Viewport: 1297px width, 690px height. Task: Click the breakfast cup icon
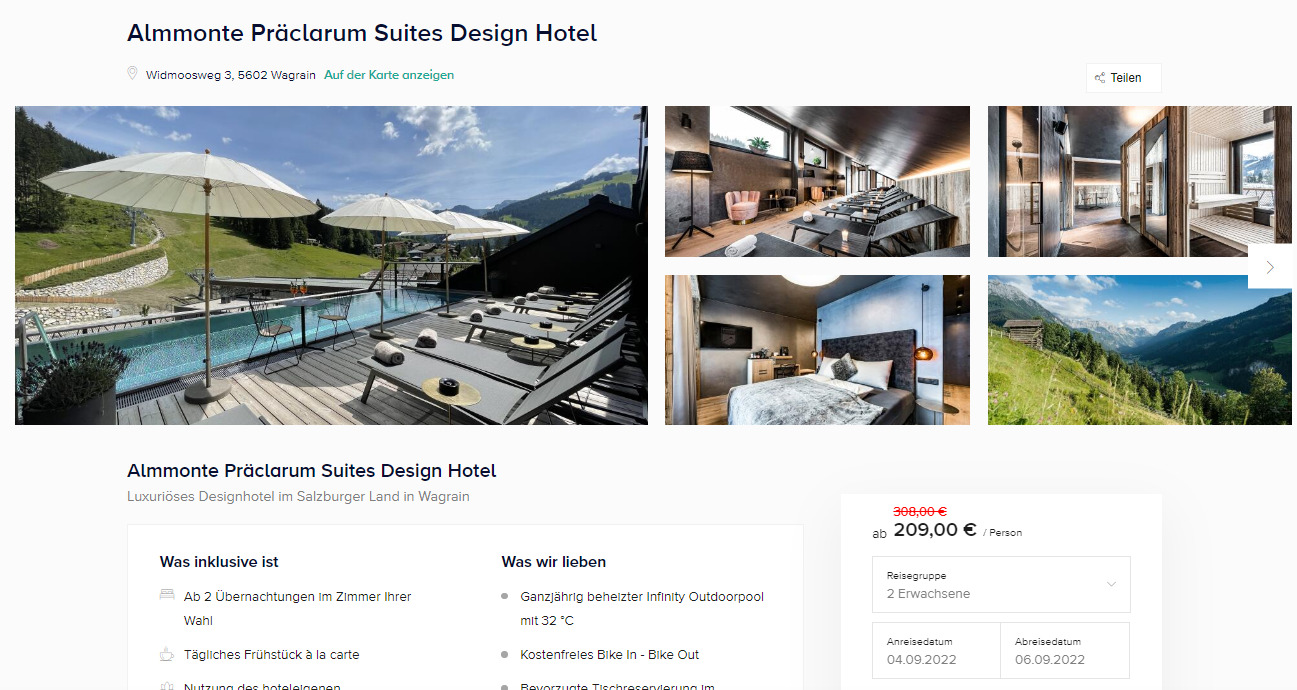(167, 654)
